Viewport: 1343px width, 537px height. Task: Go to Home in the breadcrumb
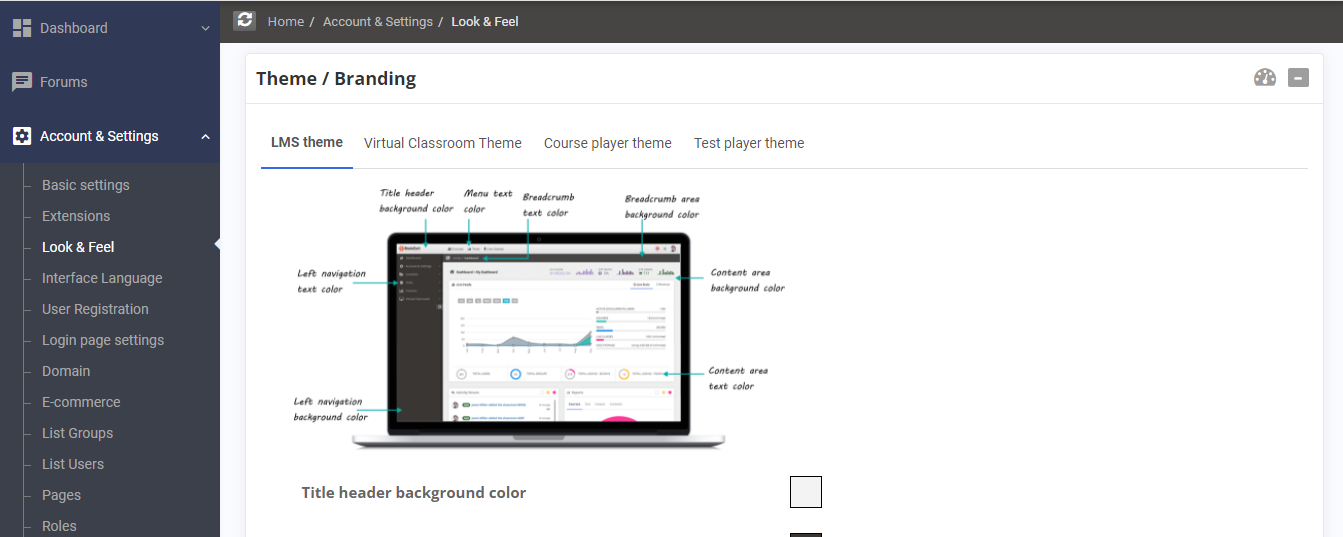tap(286, 21)
